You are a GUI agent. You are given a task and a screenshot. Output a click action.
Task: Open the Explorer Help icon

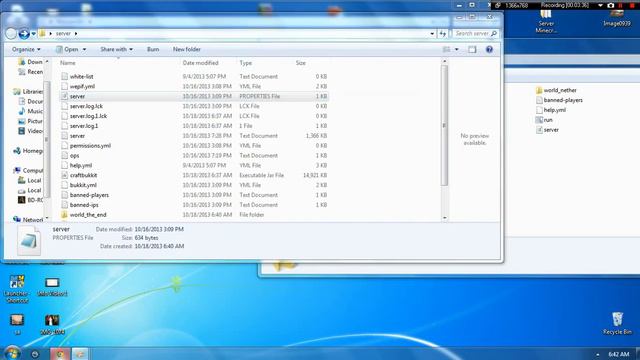click(x=489, y=49)
